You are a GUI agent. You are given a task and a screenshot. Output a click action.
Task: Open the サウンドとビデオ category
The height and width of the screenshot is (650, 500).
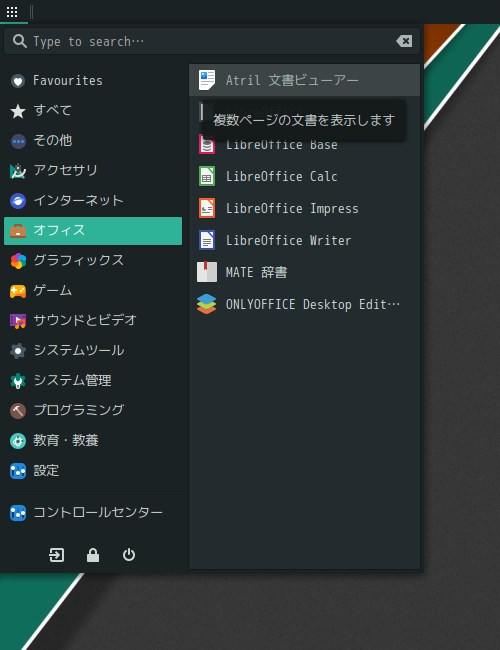point(93,320)
